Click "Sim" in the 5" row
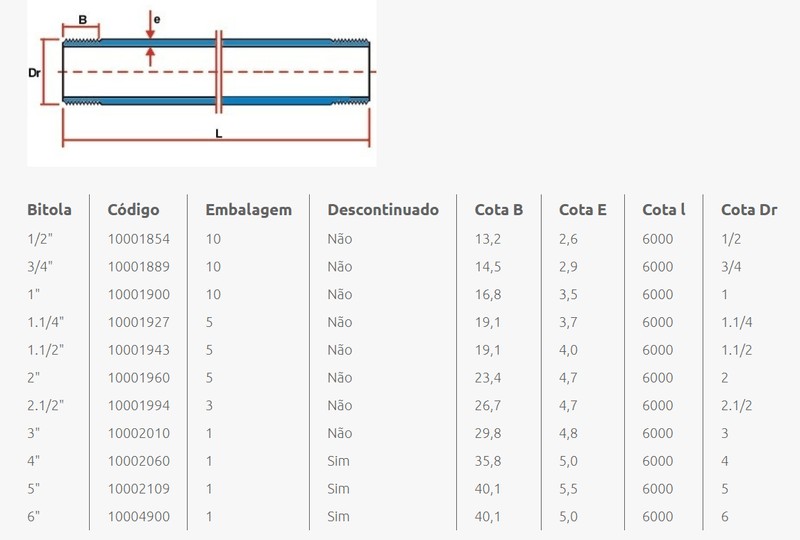This screenshot has width=800, height=540. pyautogui.click(x=339, y=489)
